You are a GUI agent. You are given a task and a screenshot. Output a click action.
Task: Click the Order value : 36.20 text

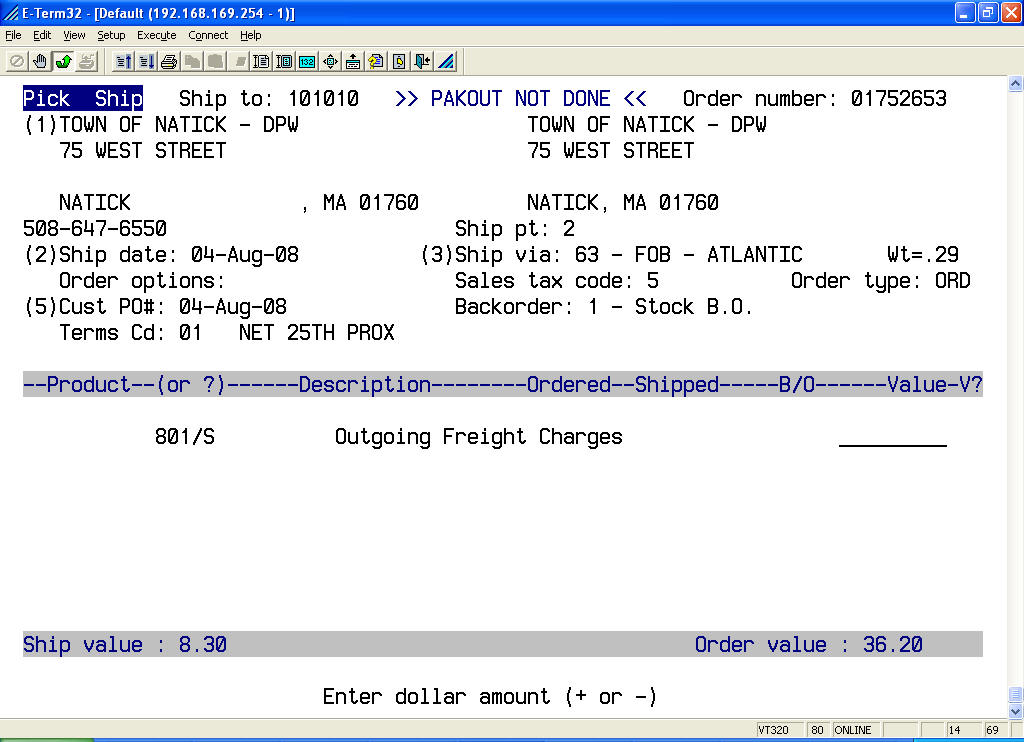click(808, 645)
